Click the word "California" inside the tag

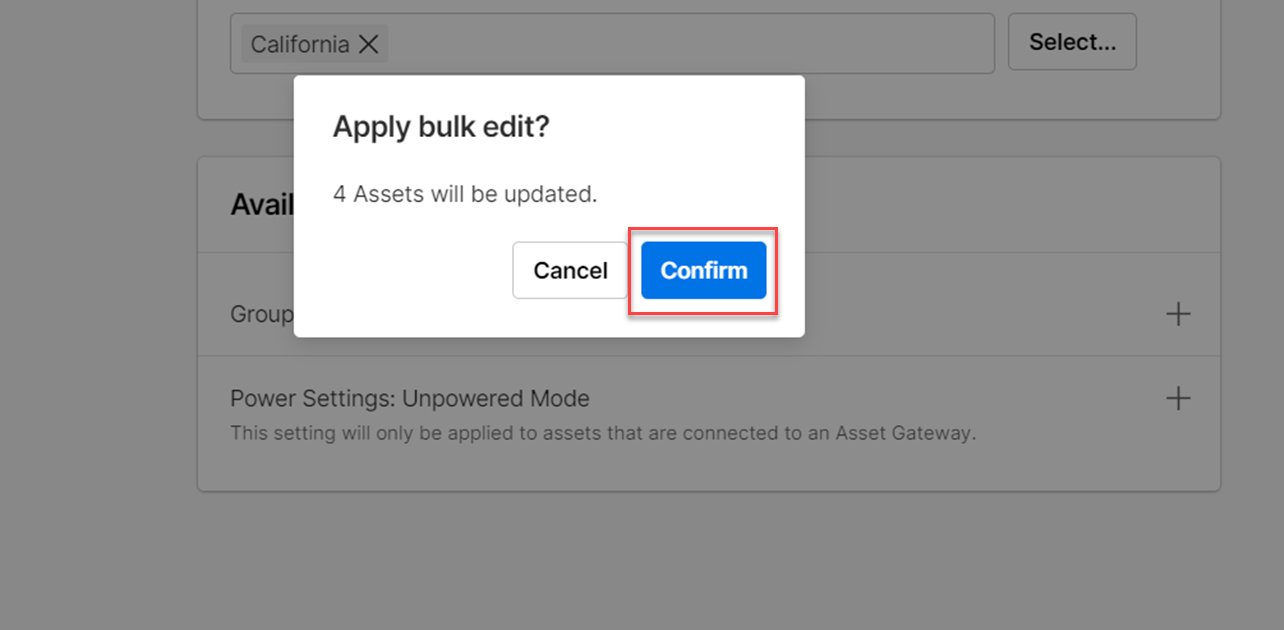pos(299,44)
